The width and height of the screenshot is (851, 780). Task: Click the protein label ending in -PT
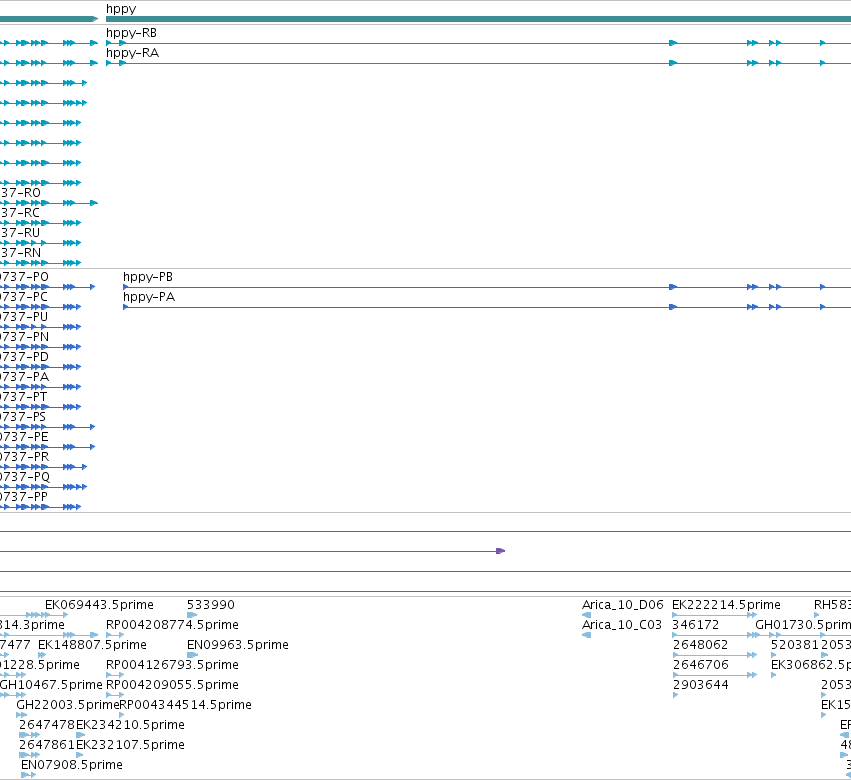[x=23, y=397]
